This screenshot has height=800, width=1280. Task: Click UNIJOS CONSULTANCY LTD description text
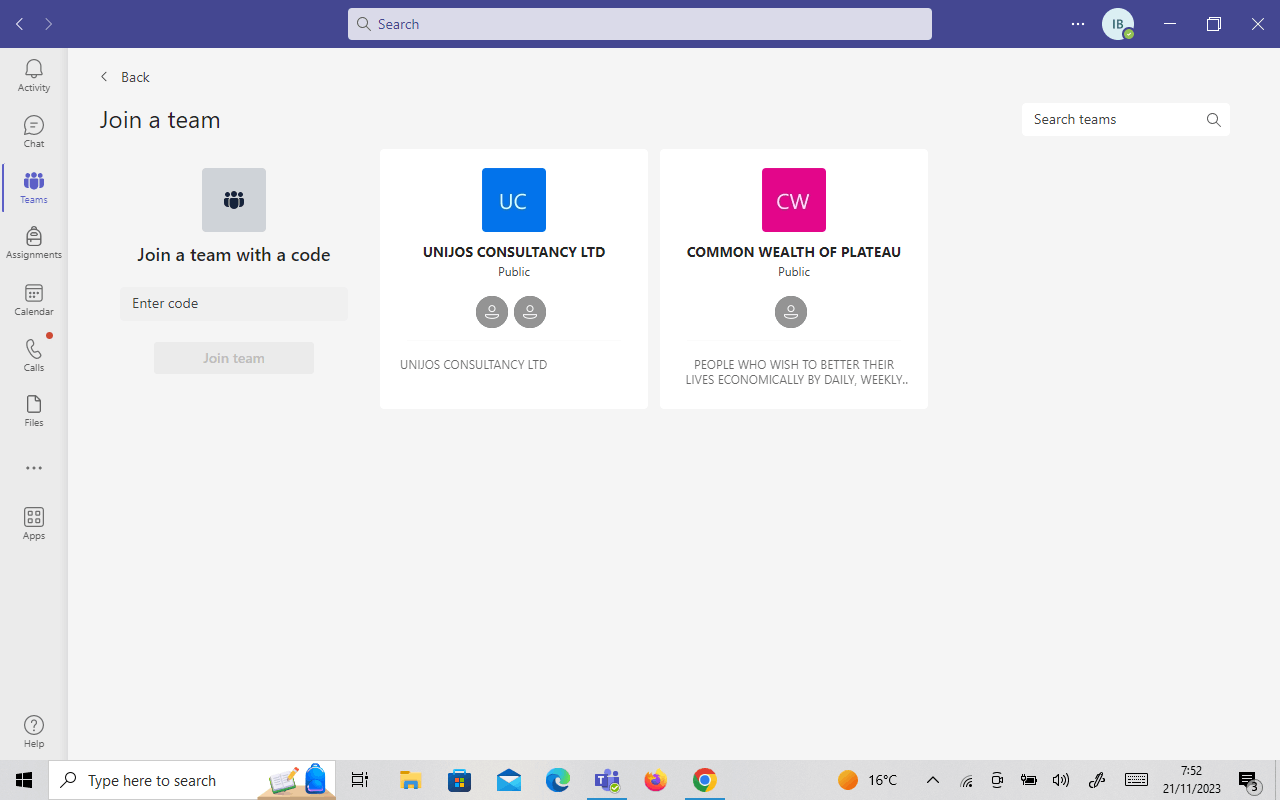474,365
